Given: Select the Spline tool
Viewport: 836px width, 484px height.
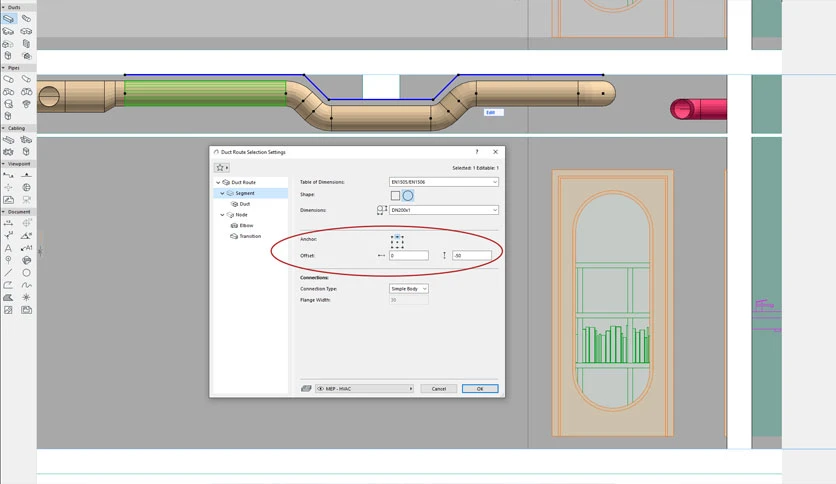Looking at the screenshot, I should pyautogui.click(x=26, y=285).
